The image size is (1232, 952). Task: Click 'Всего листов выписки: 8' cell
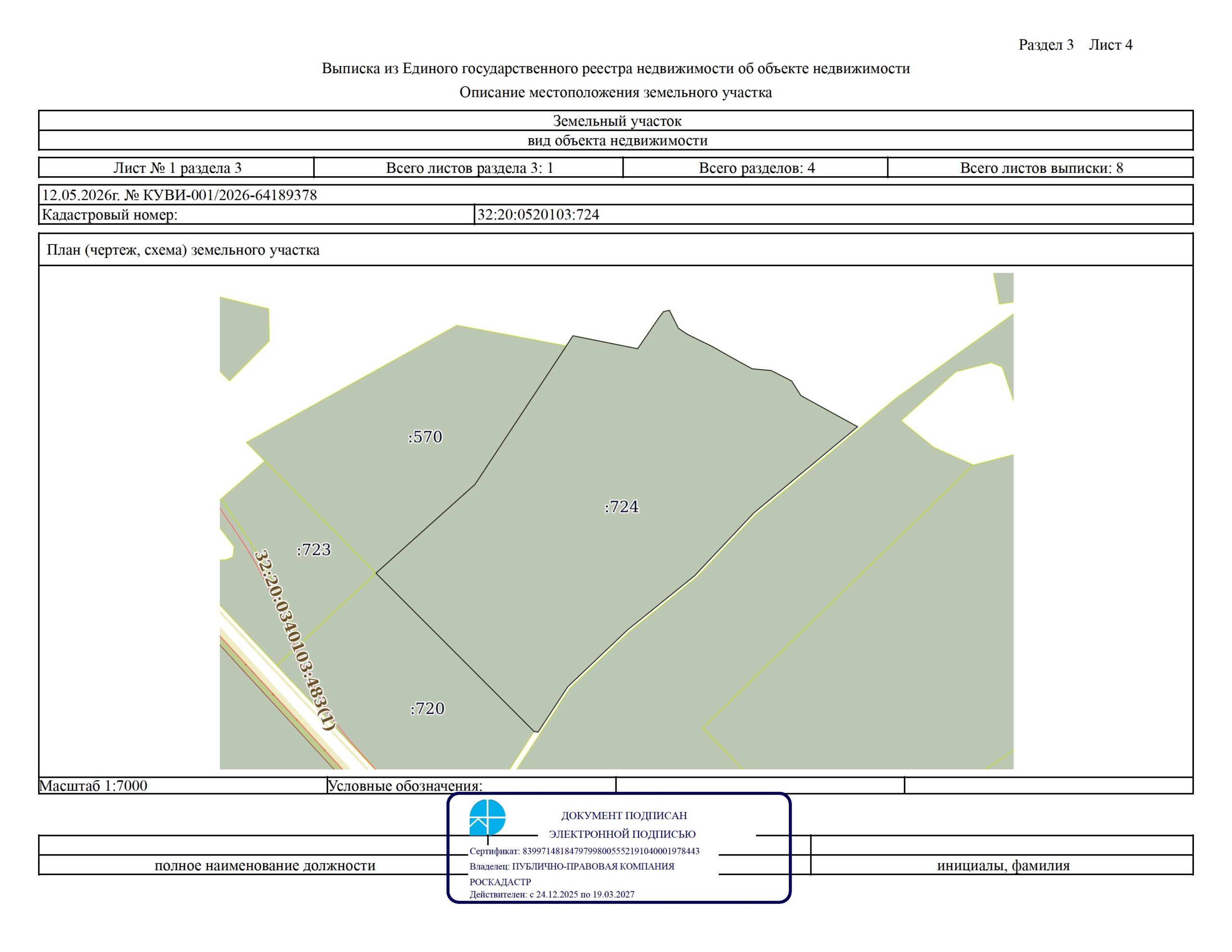[x=1041, y=167]
